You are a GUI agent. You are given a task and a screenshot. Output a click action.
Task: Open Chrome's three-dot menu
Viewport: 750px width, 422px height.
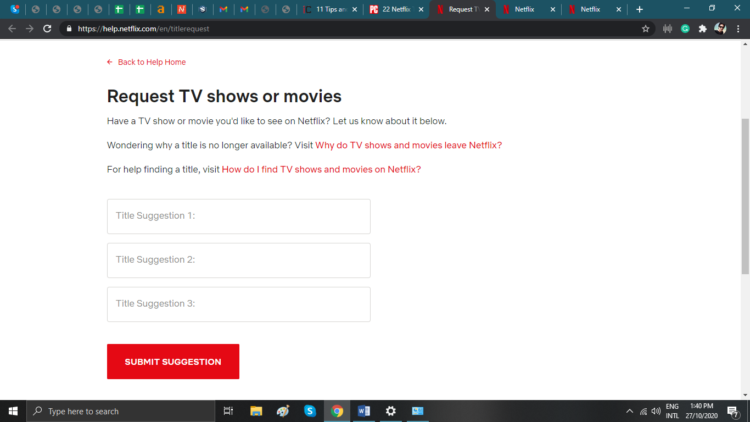point(738,29)
